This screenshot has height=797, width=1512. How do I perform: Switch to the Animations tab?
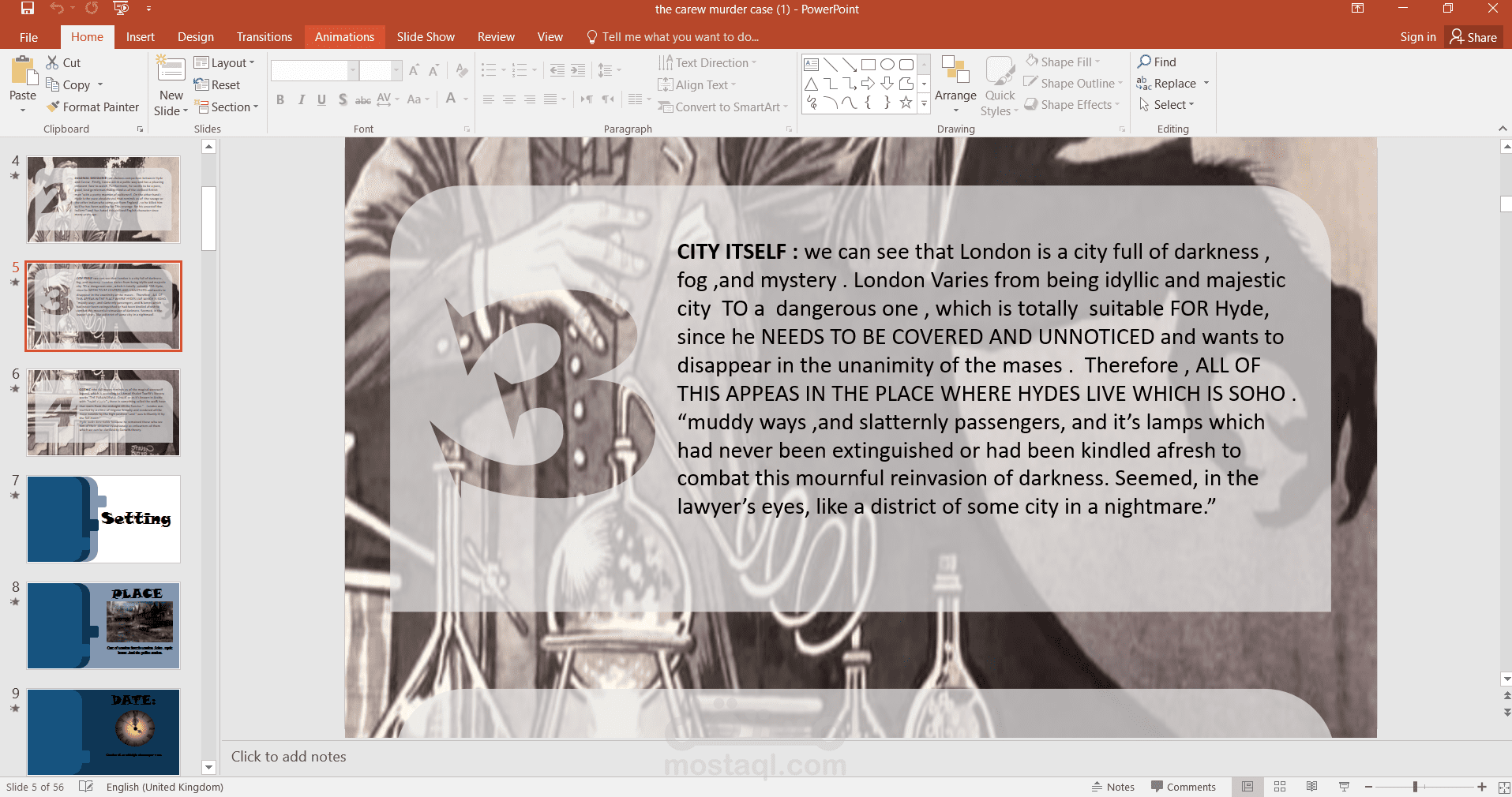(344, 37)
